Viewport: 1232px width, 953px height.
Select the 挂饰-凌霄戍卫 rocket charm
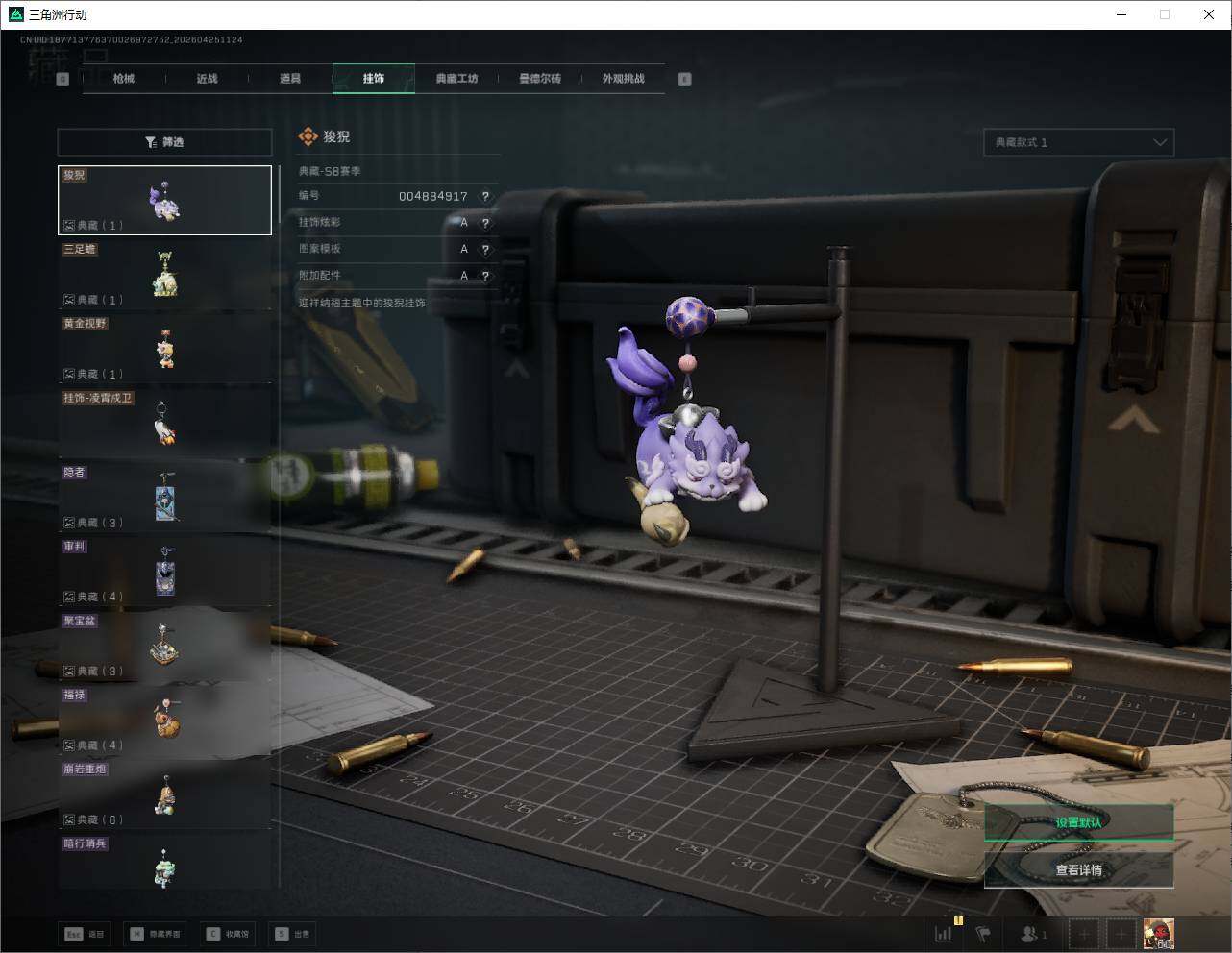coord(164,423)
